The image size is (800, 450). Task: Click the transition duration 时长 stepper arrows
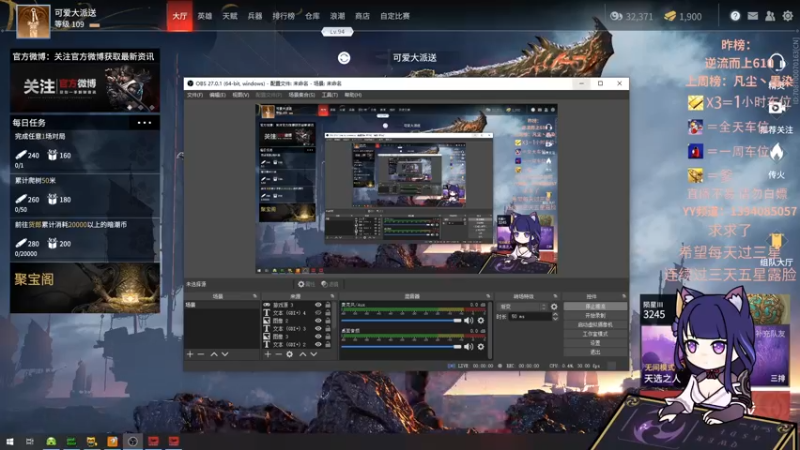click(x=555, y=317)
